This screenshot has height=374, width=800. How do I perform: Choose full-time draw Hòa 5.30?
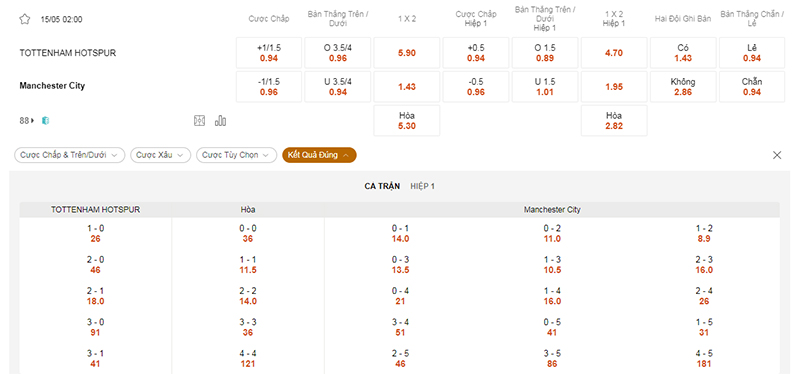(x=407, y=120)
